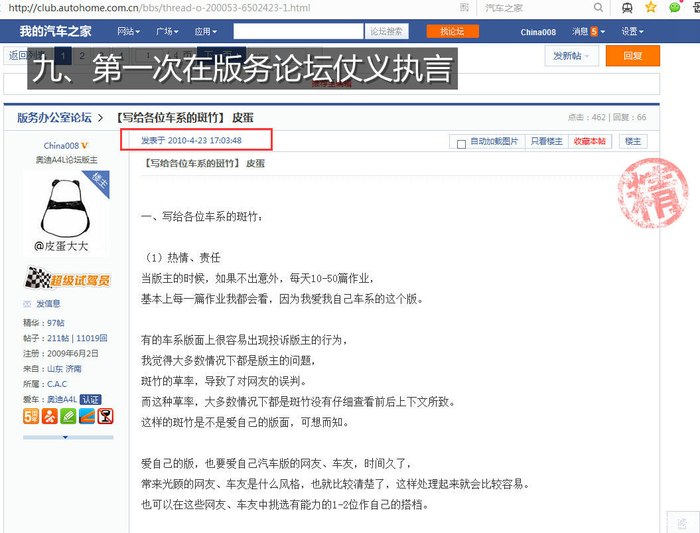Viewport: 700px width, 533px height.
Task: Toggle the 自动加载图片 checkbox
Action: point(461,143)
